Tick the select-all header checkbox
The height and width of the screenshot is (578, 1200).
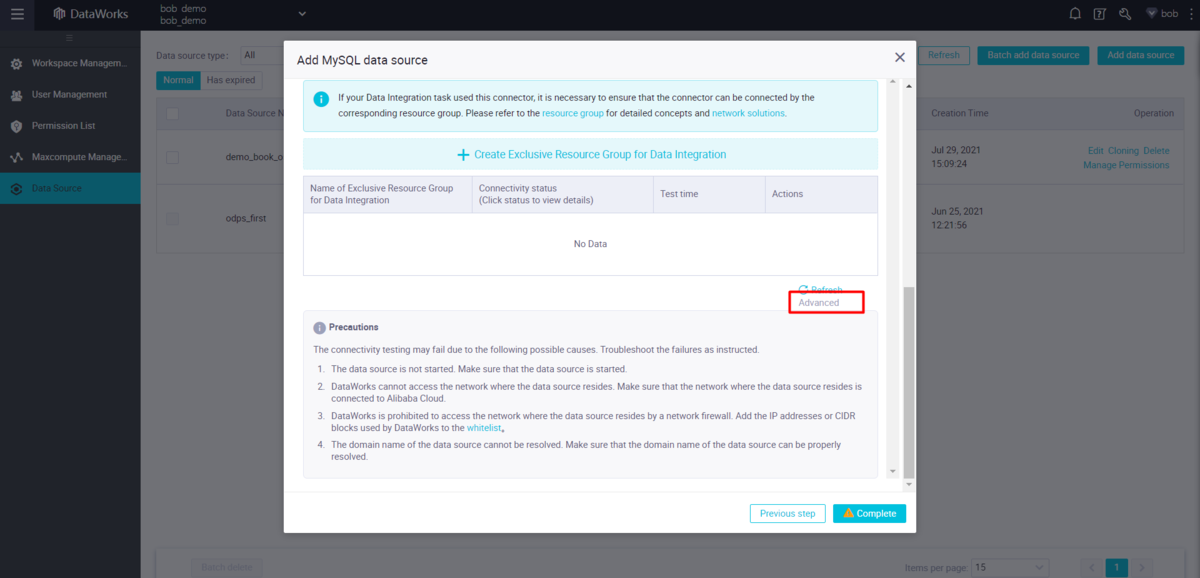(x=172, y=114)
